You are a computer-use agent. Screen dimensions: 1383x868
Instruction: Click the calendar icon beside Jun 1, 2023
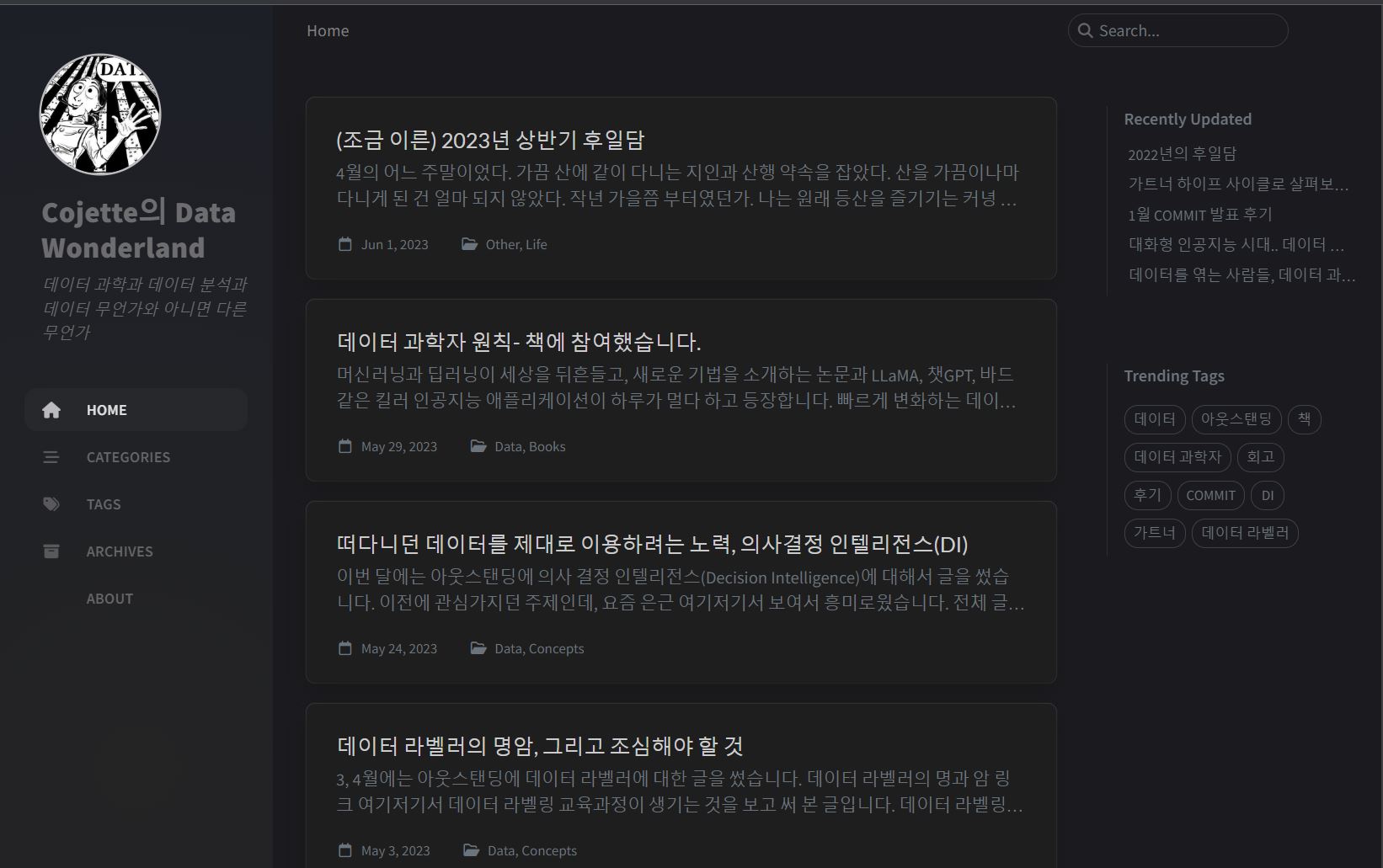tap(345, 244)
